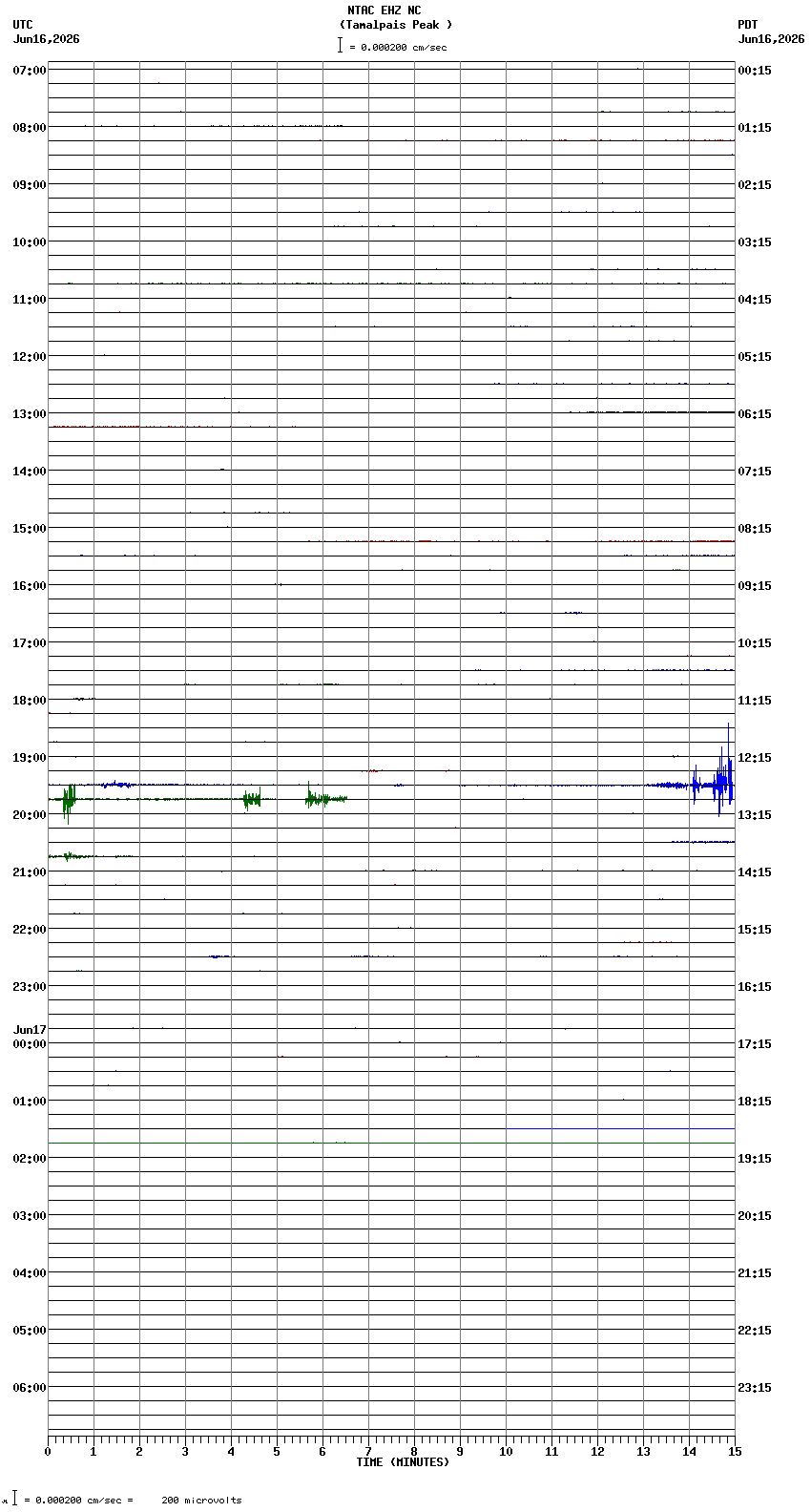
Task: Click the right date 'Jun16,2026'
Action: click(771, 39)
